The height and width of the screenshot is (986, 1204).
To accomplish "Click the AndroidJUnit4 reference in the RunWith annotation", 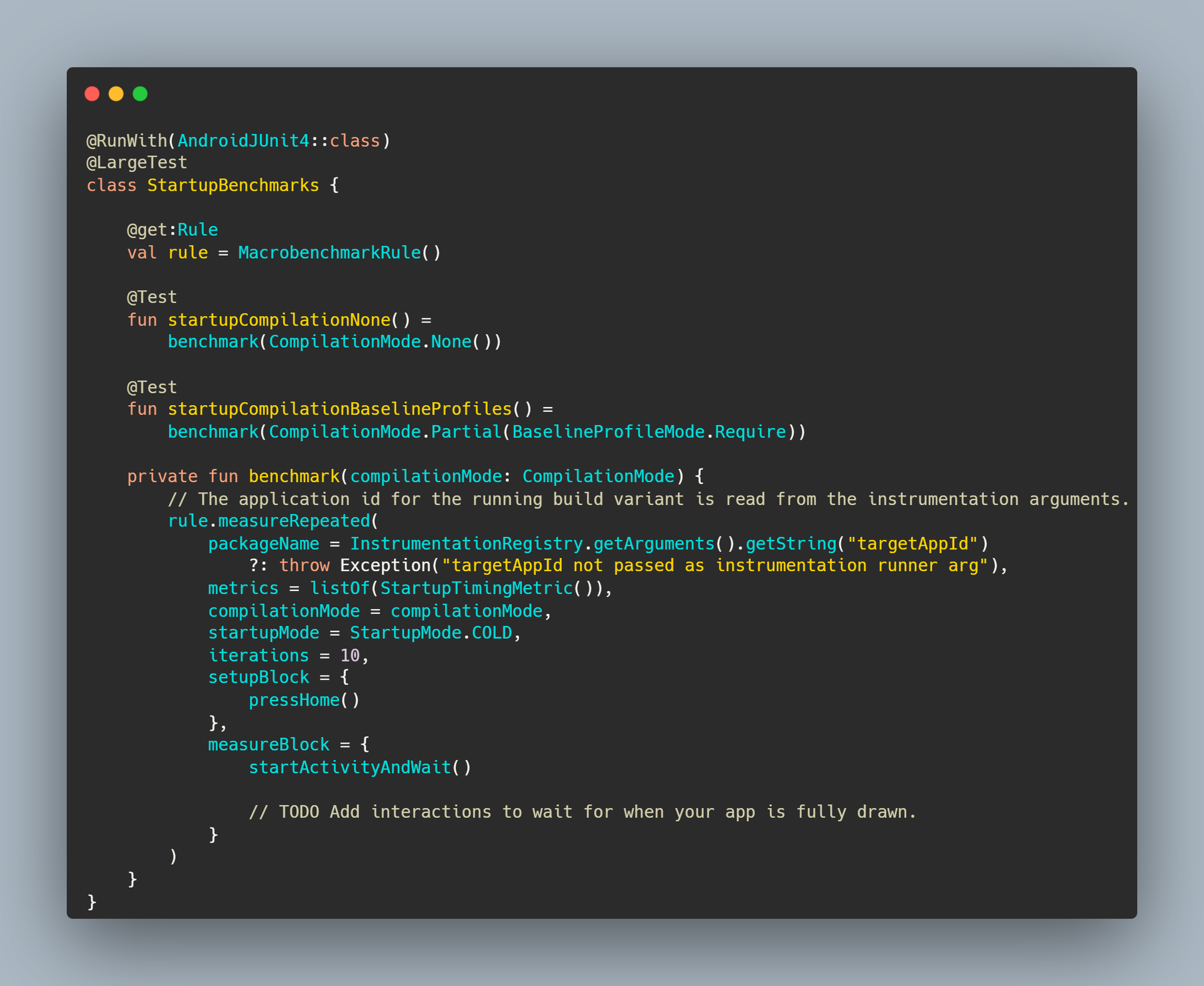I will pos(243,141).
